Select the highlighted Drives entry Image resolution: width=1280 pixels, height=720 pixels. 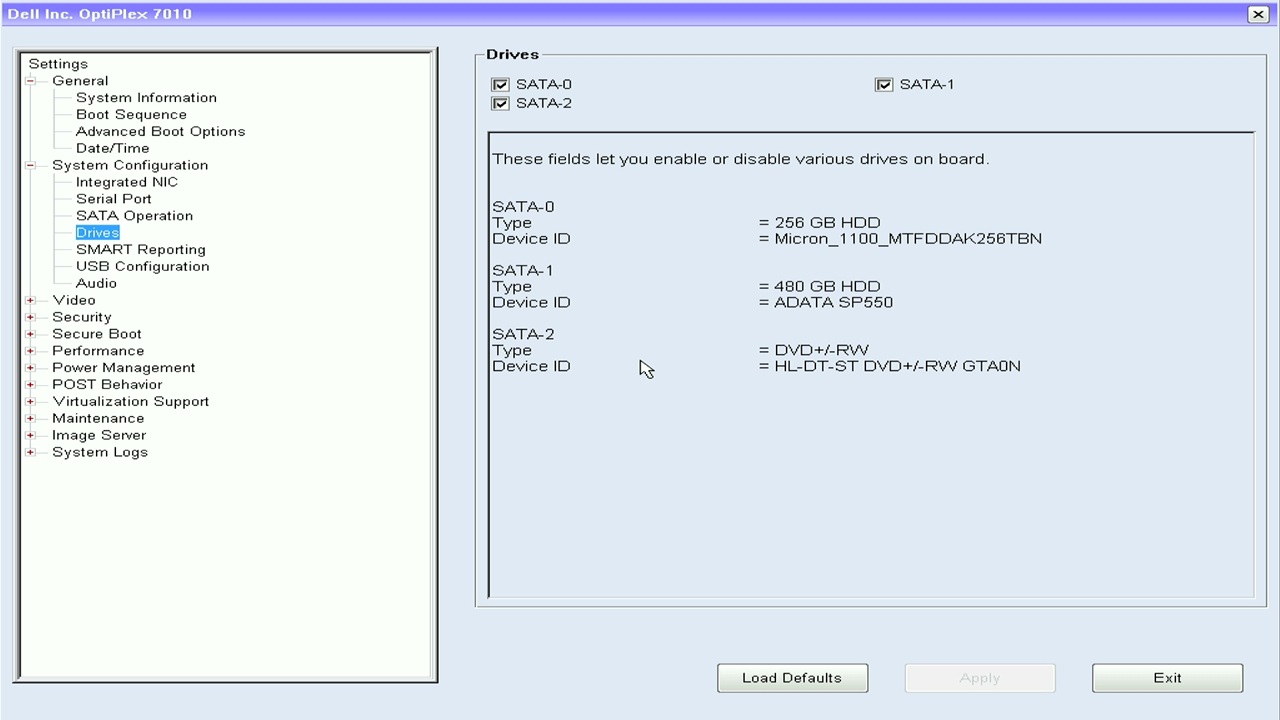97,233
